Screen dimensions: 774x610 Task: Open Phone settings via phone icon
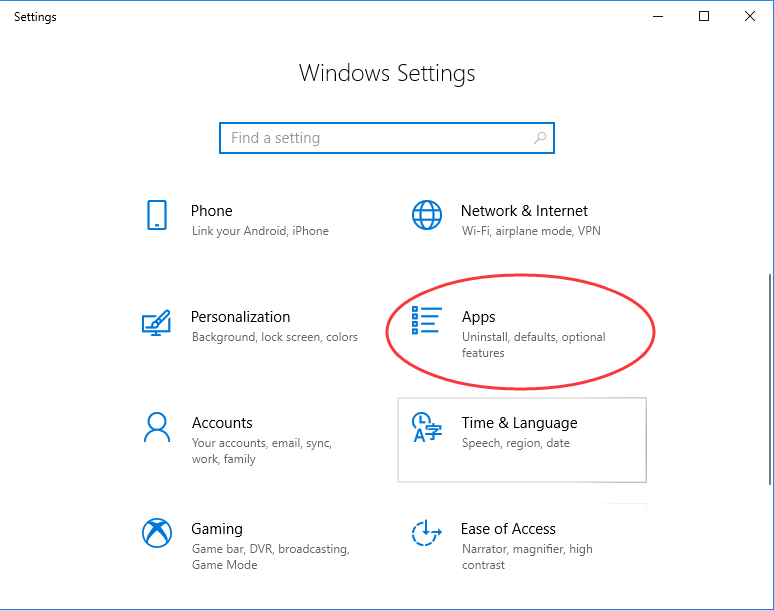click(x=157, y=215)
